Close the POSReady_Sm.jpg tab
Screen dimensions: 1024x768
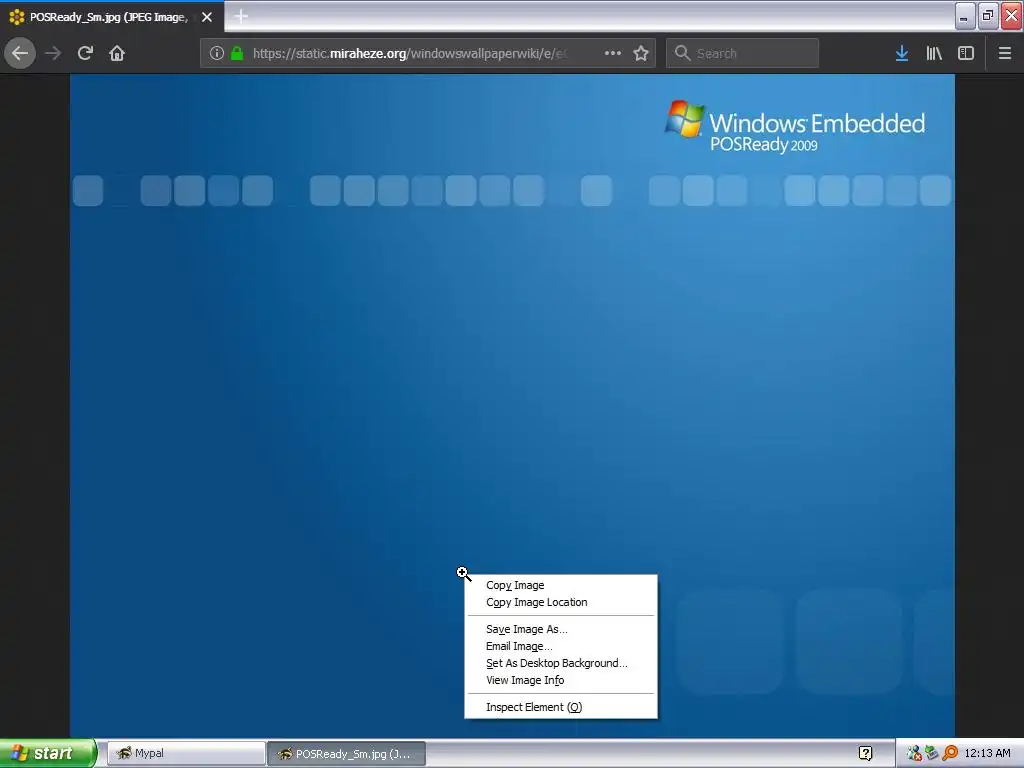[207, 17]
